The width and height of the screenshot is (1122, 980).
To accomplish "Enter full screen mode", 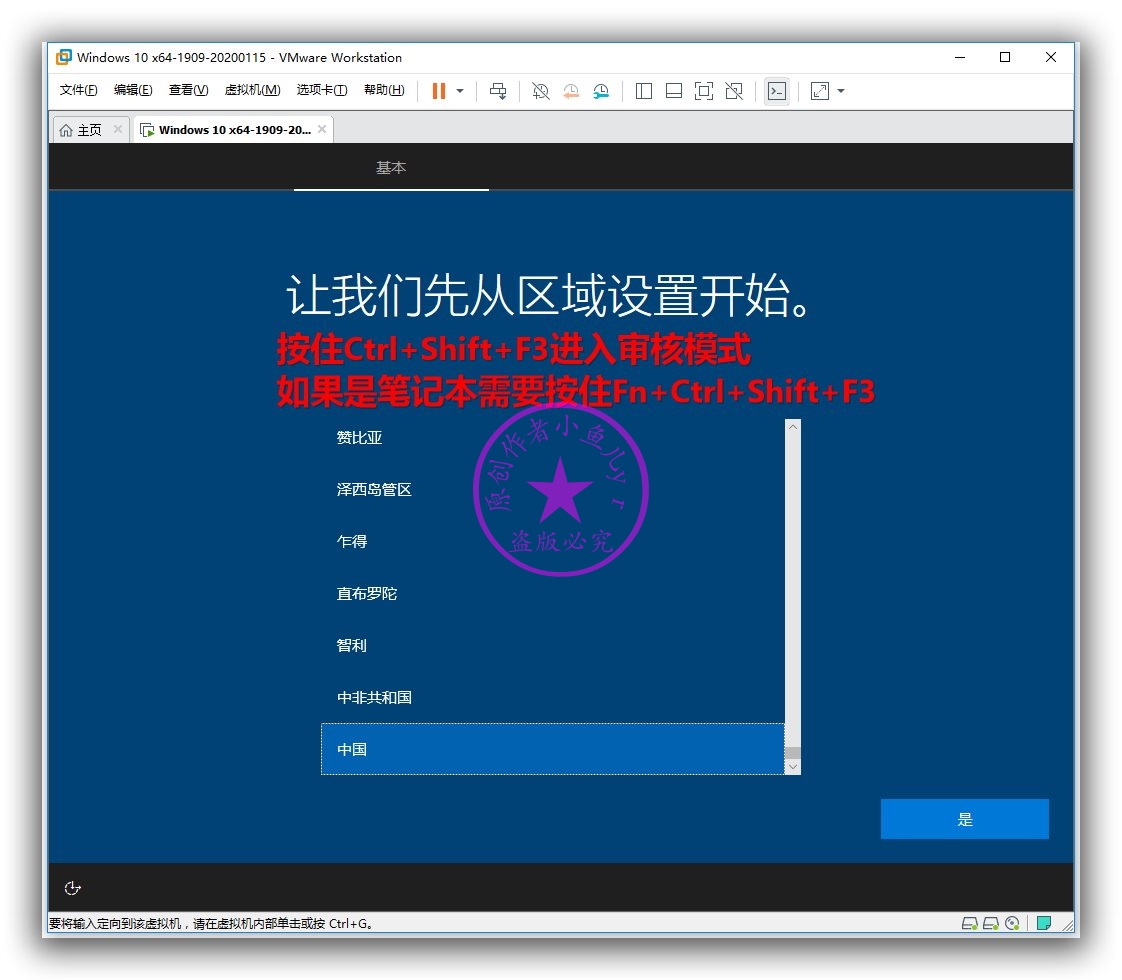I will coord(704,91).
